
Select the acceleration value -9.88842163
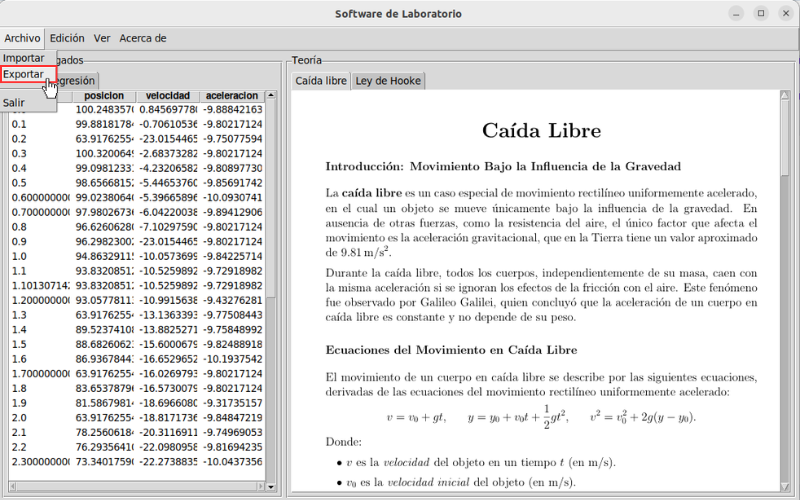[x=232, y=110]
